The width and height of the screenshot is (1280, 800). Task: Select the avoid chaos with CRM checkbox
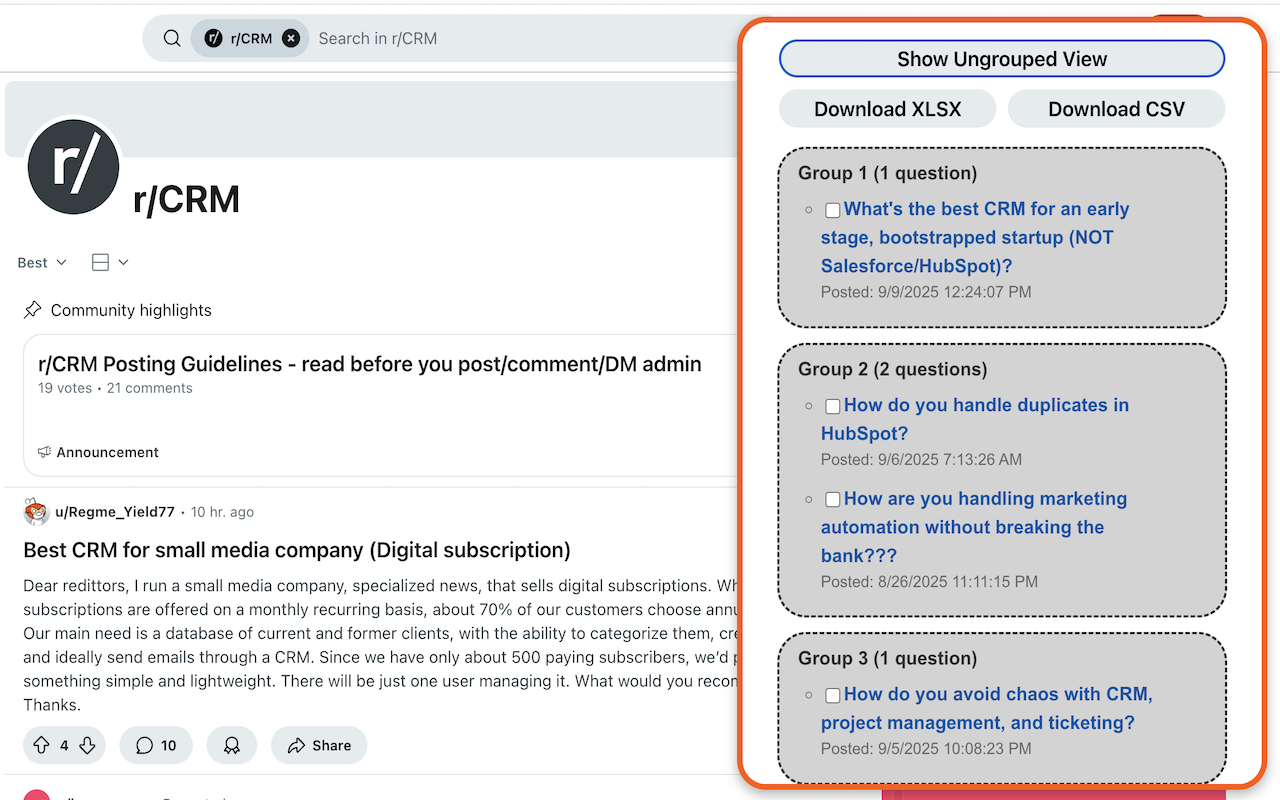coord(832,695)
